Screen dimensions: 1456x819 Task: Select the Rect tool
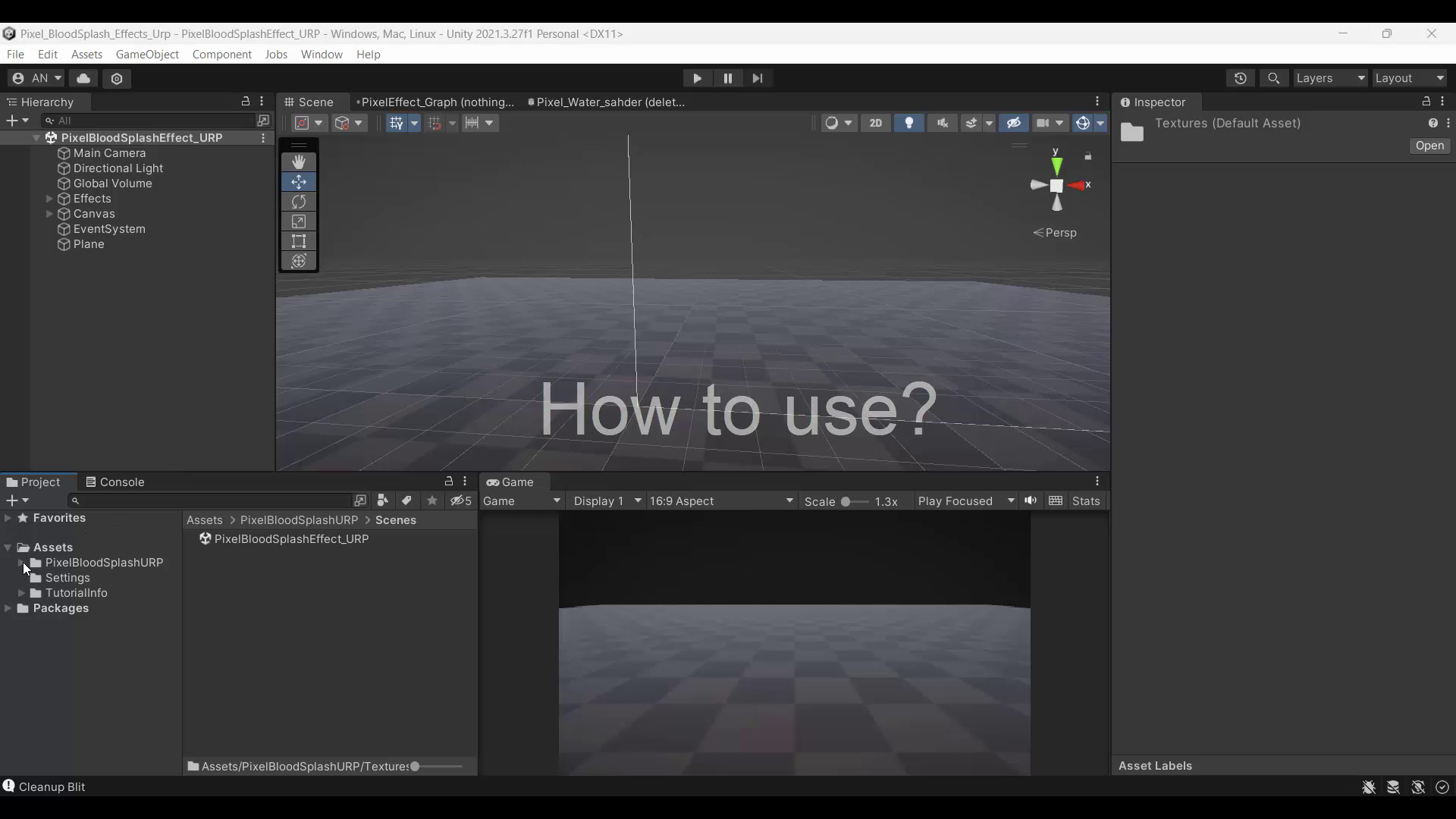(299, 241)
